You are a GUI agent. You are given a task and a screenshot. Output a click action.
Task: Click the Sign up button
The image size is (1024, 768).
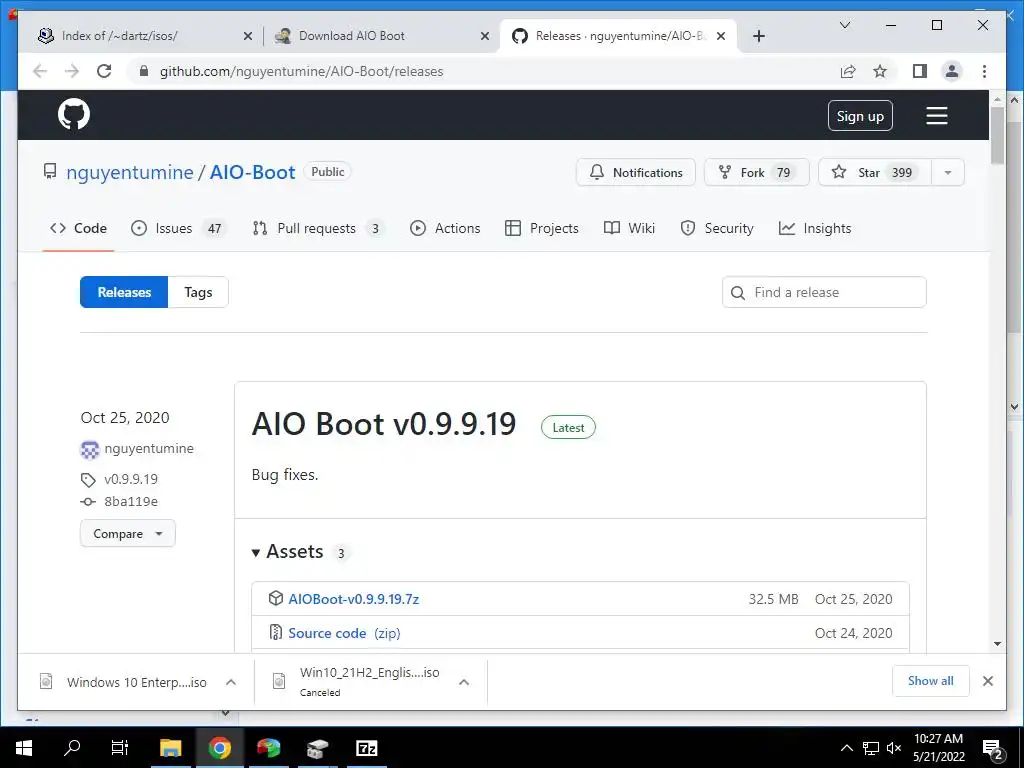[860, 116]
